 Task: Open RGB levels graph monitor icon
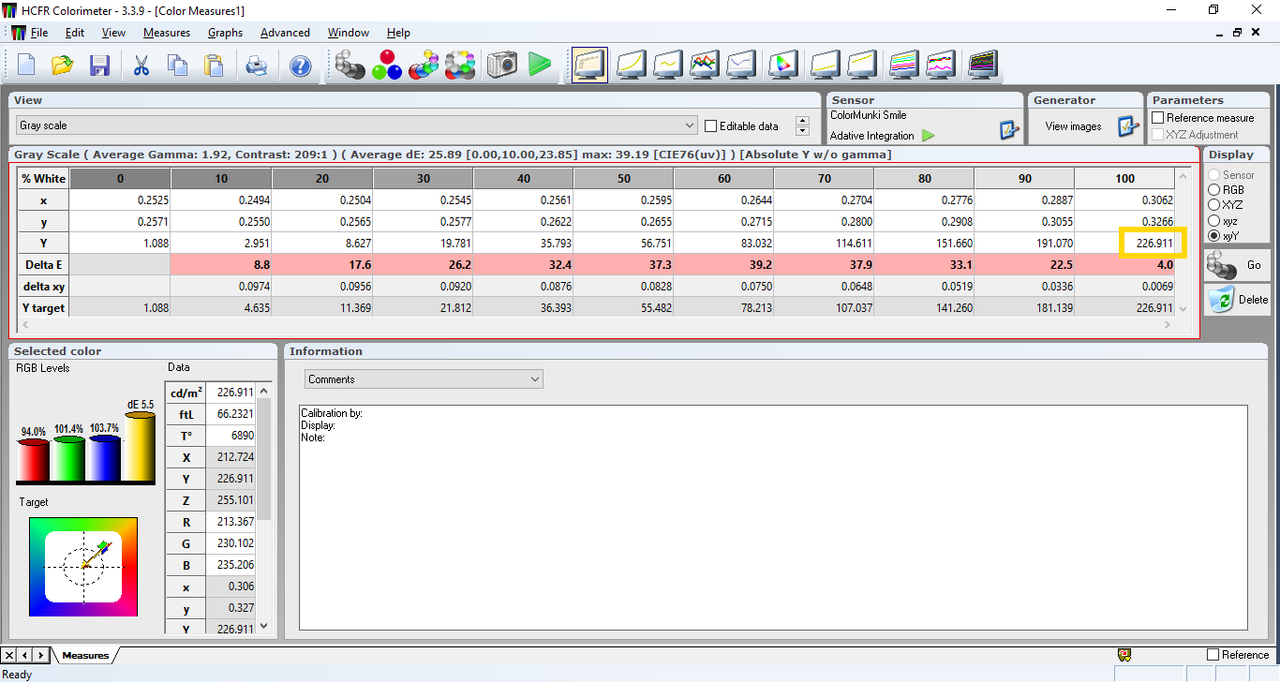click(703, 65)
